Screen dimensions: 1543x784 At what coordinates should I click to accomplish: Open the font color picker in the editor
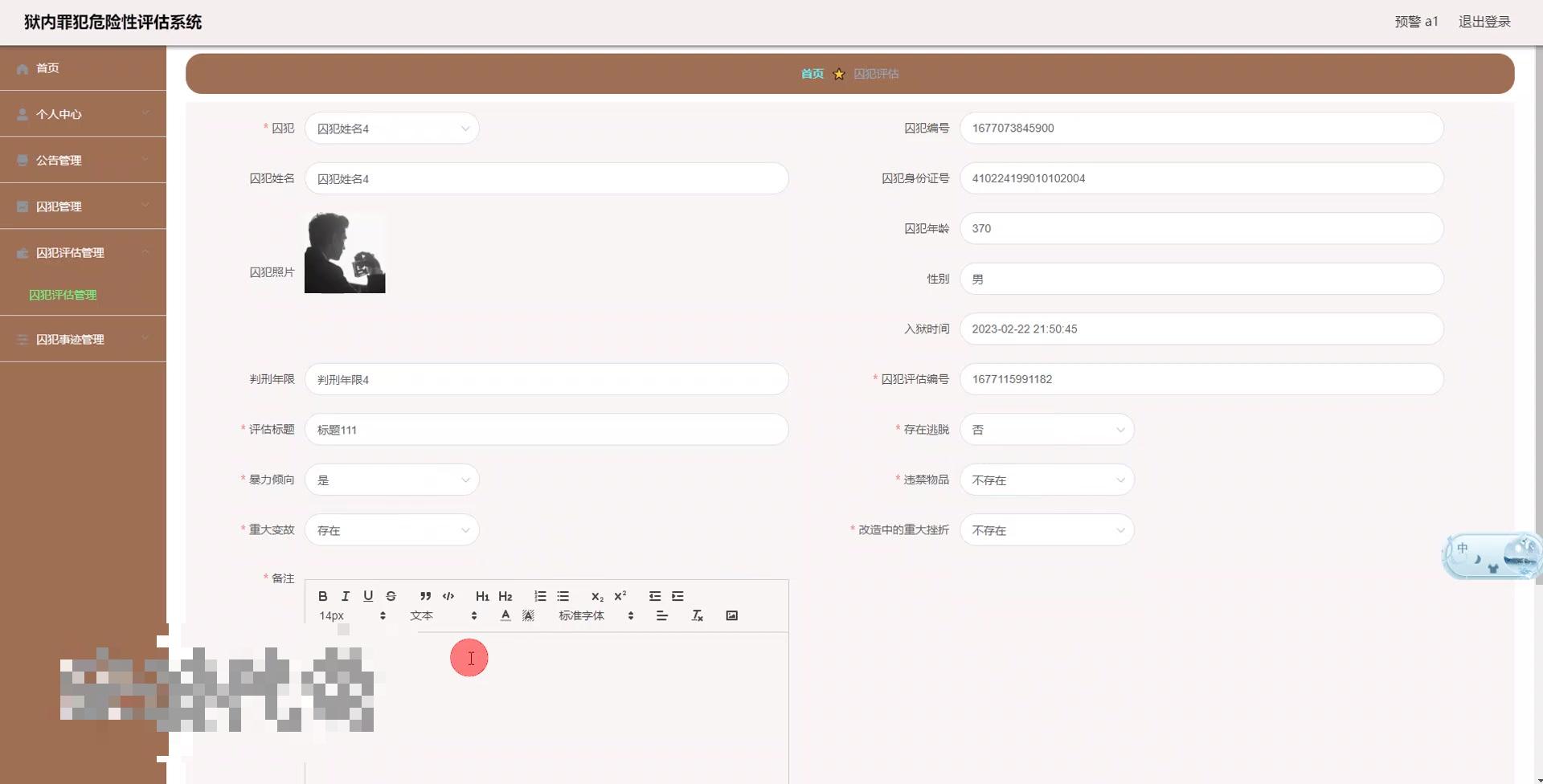505,615
